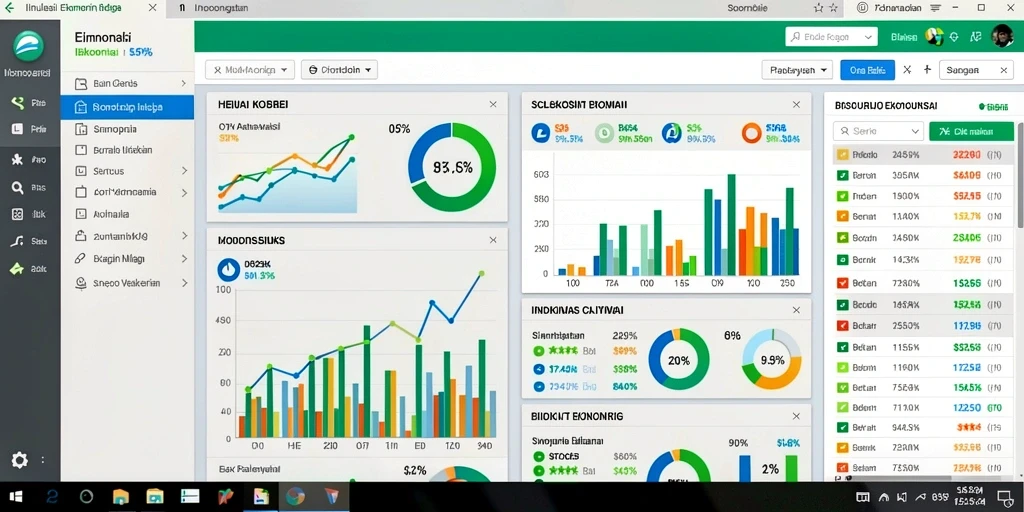The height and width of the screenshot is (512, 1024).
Task: Select the 'Snmopnia' sidebar item
Action: click(x=127, y=129)
